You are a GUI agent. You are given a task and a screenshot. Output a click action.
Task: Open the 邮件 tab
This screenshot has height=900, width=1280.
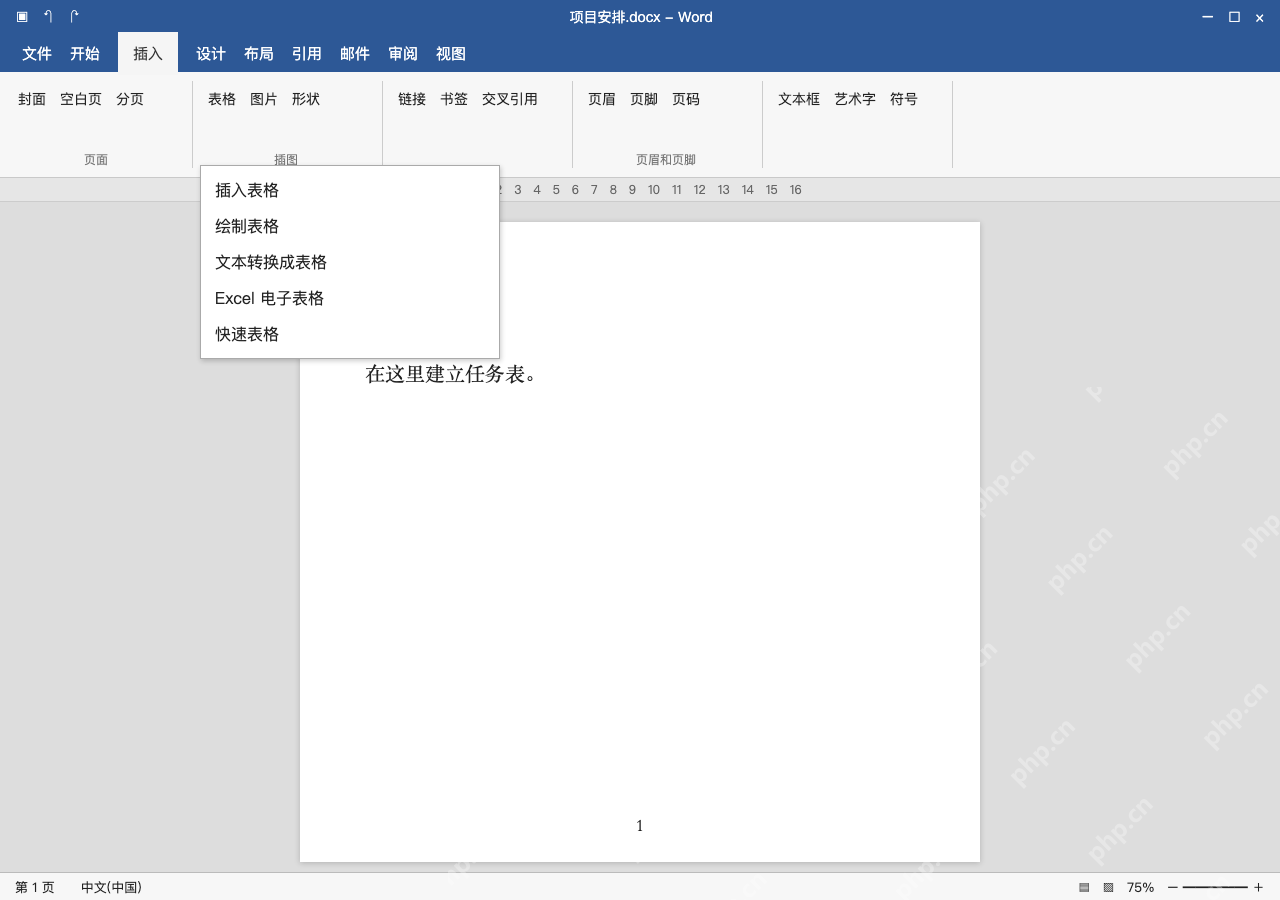pyautogui.click(x=355, y=54)
